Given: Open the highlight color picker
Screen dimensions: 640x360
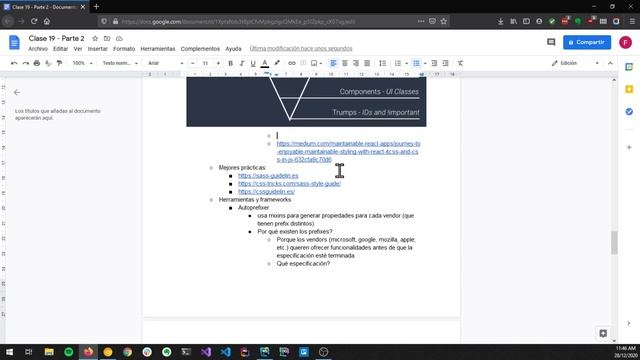Looking at the screenshot, I should click(277, 63).
